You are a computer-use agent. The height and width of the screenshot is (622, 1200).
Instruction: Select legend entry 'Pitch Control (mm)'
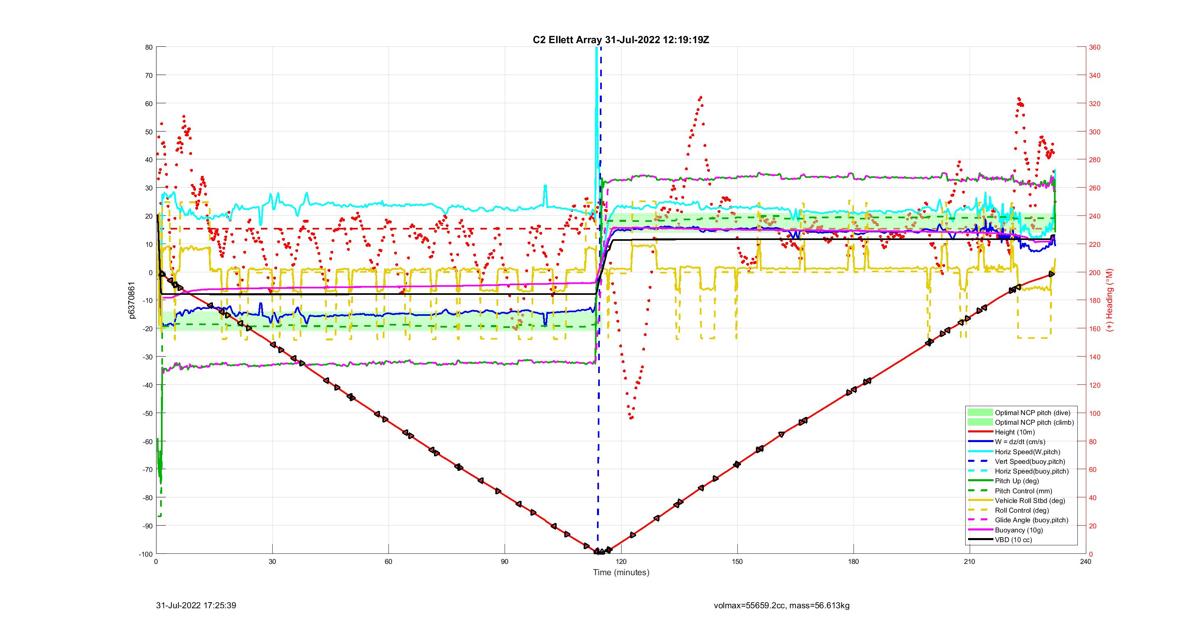click(1025, 491)
